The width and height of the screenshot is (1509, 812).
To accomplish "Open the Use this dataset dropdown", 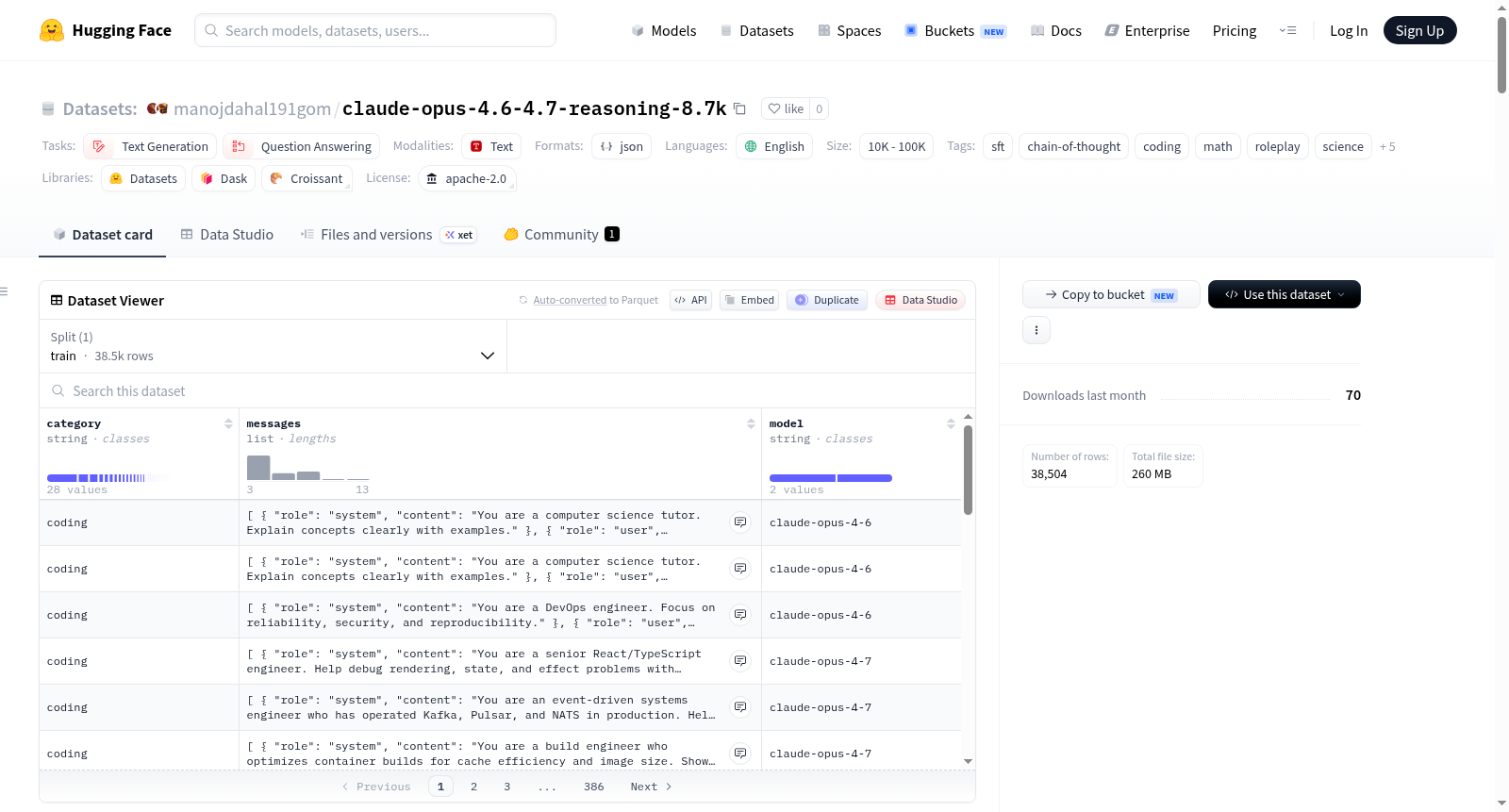I will click(1285, 294).
